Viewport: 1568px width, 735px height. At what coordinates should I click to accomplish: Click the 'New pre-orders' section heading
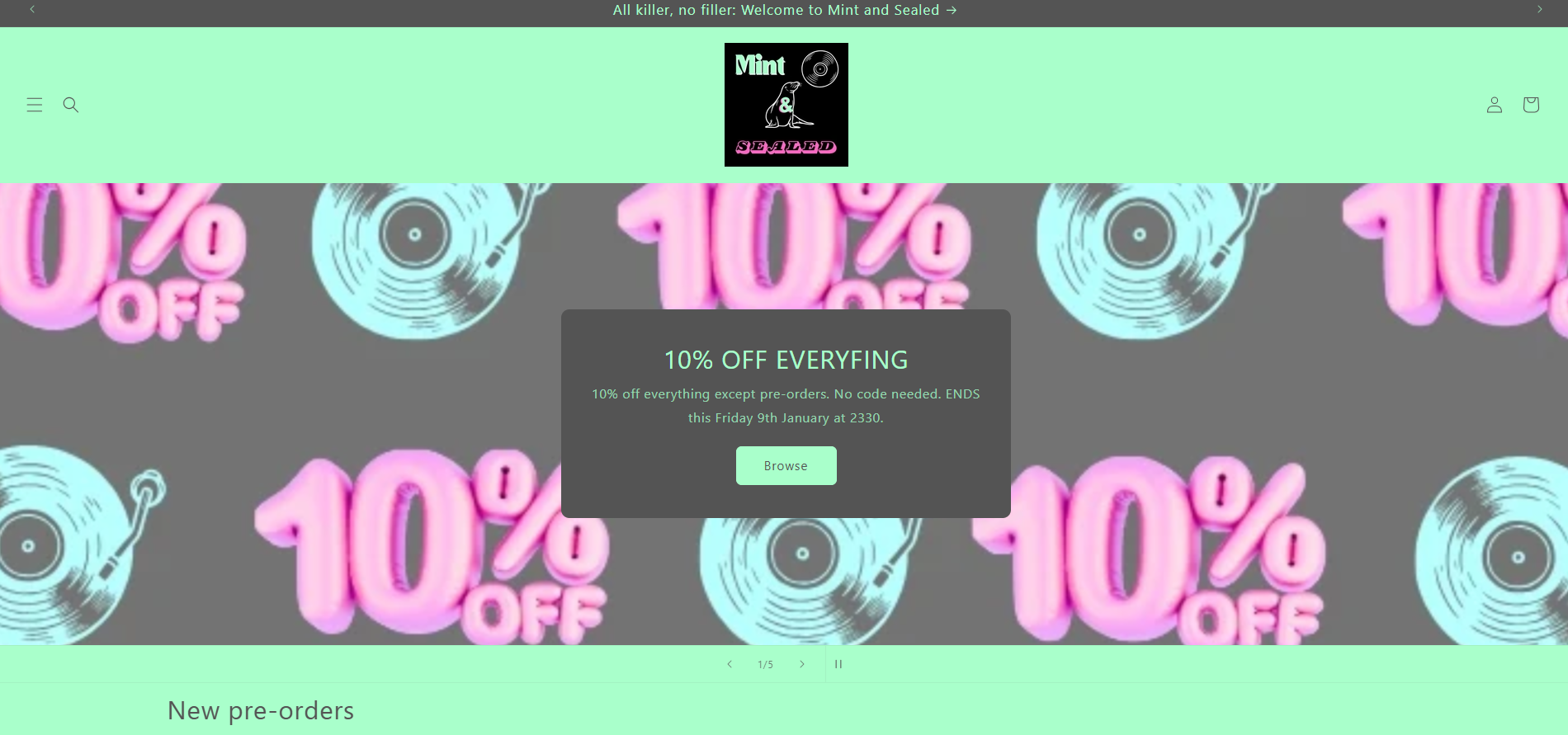(261, 710)
